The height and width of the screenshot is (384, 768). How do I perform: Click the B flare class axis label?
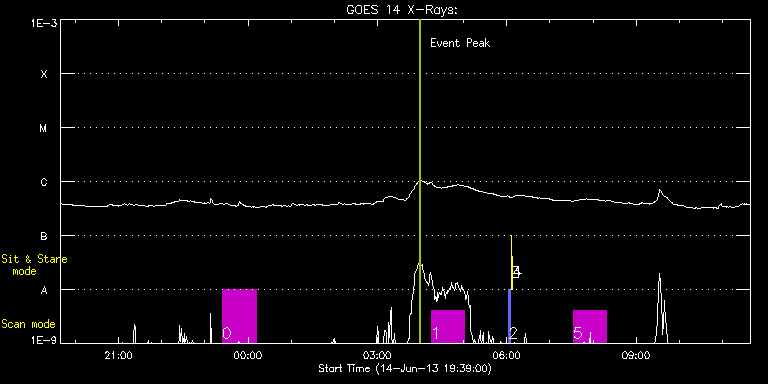[44, 236]
